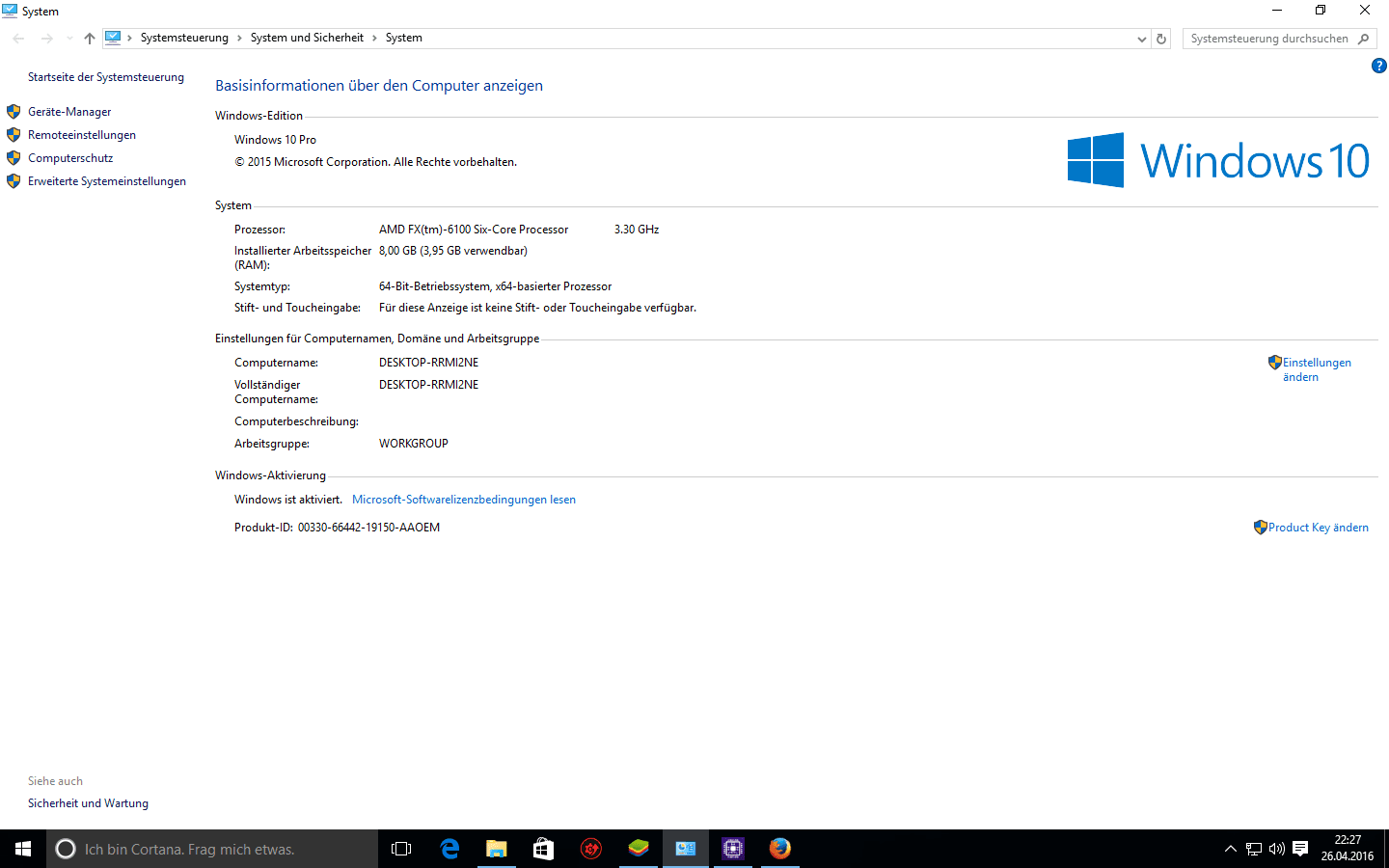The image size is (1389, 868).
Task: Expand the address bar history dropdown
Action: tap(1142, 39)
